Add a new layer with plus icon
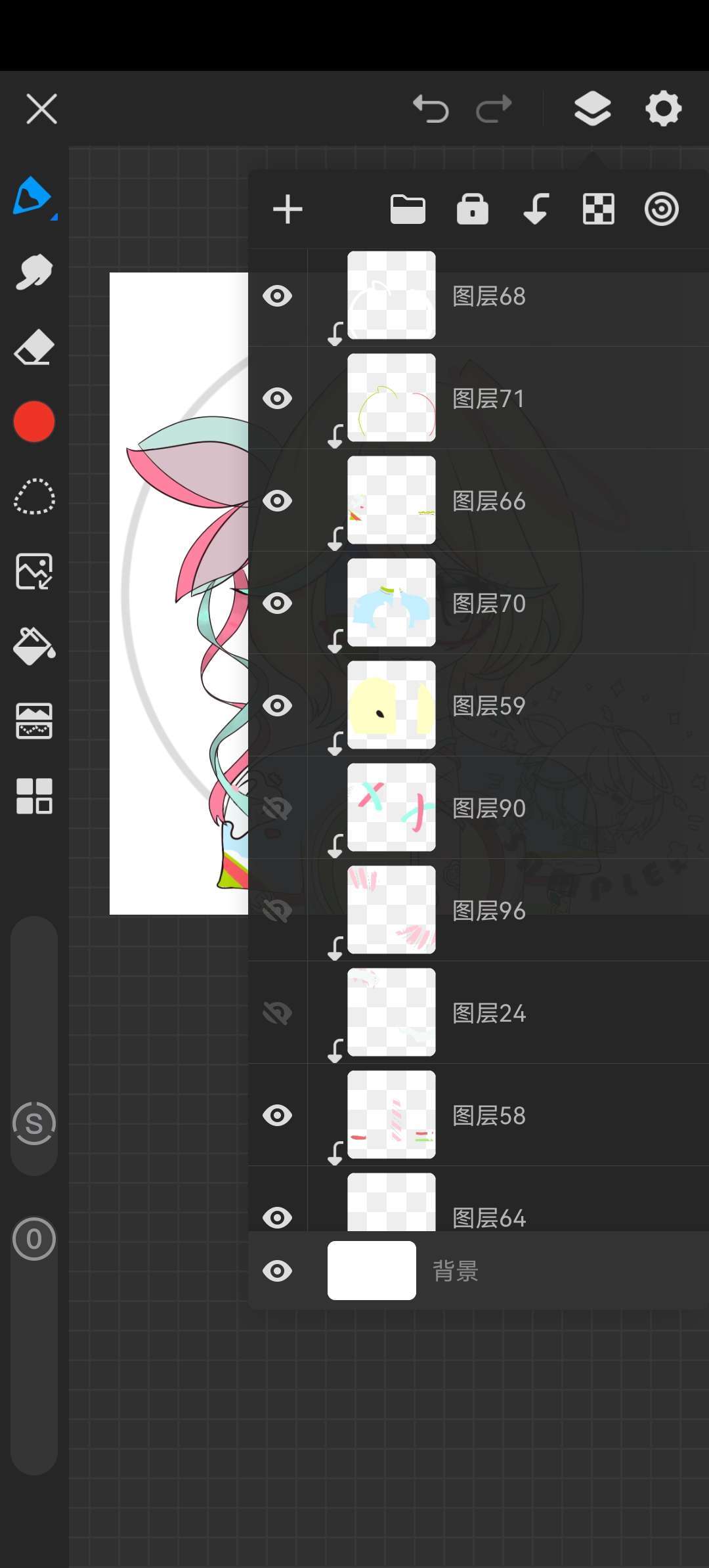Screen dimensions: 709x1568 288,209
